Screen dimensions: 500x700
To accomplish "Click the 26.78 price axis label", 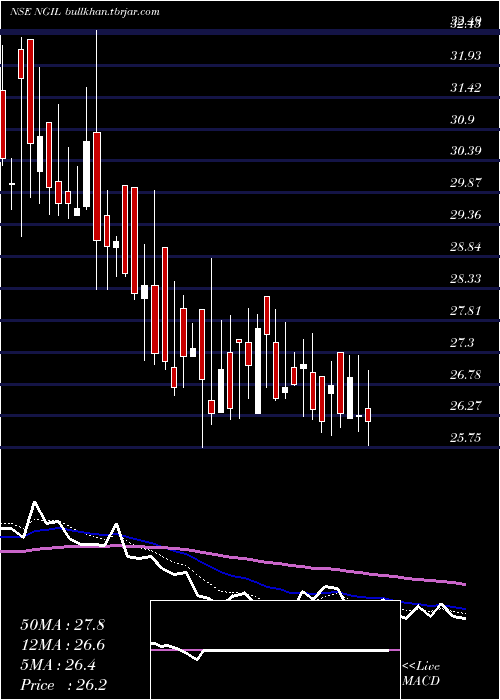I will click(466, 375).
